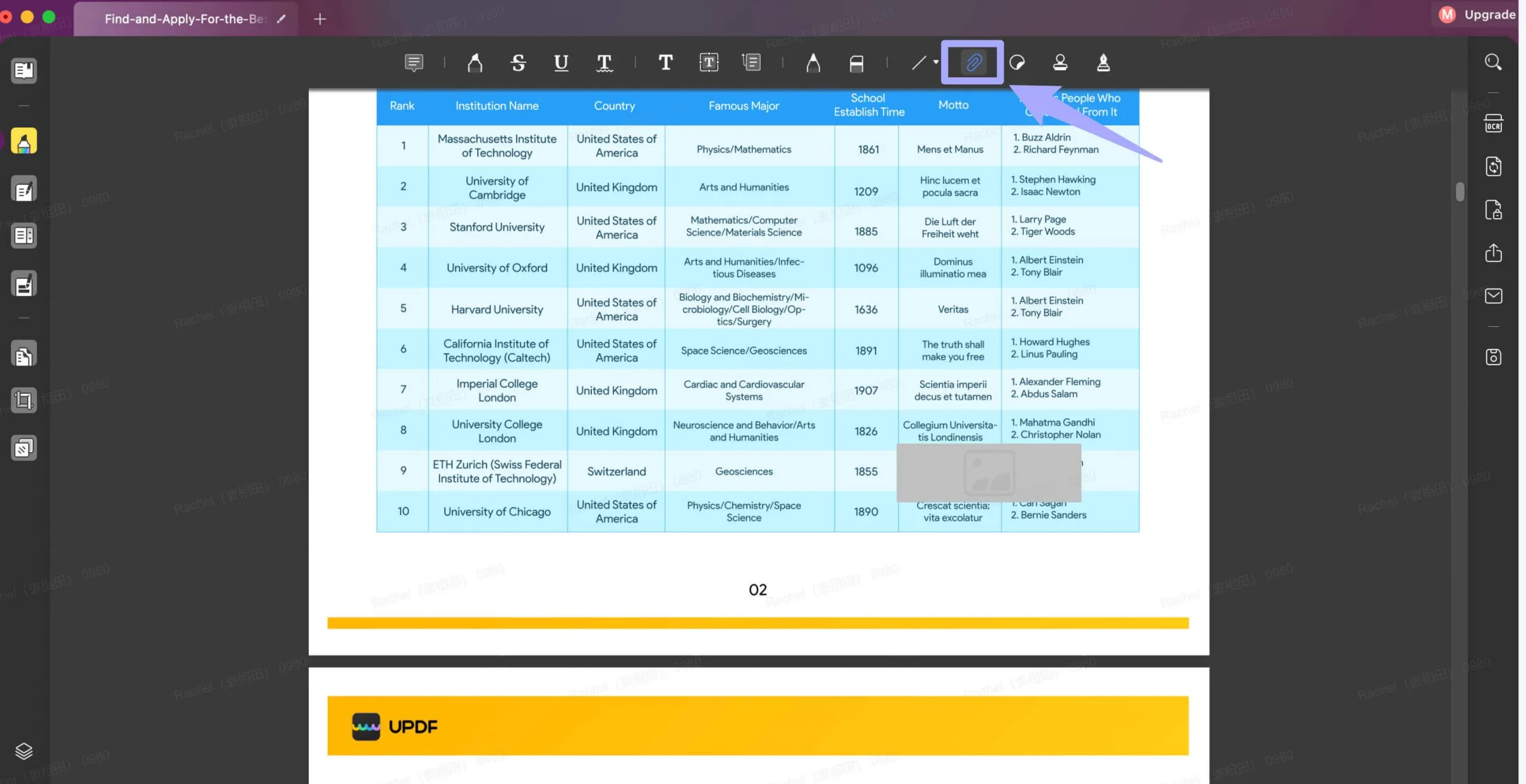1526x784 pixels.
Task: Open the M user account avatar
Action: 1447,14
